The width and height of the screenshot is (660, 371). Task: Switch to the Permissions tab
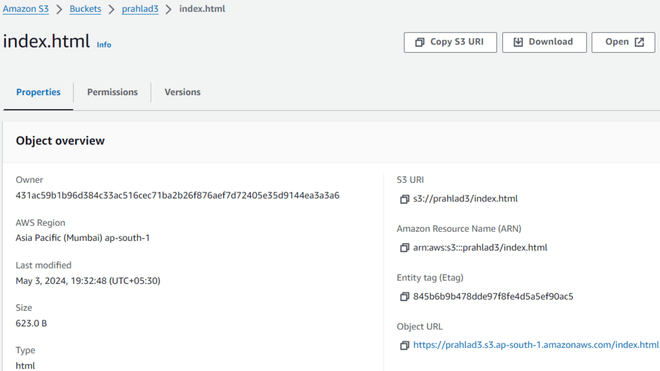112,92
